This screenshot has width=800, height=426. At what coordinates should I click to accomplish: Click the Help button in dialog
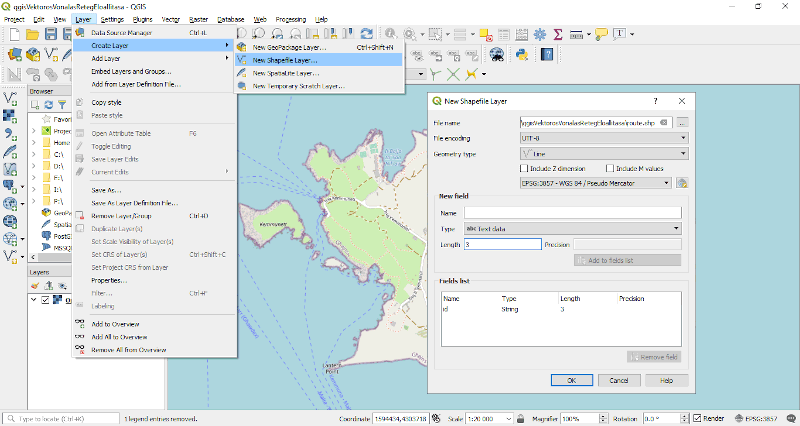(666, 381)
